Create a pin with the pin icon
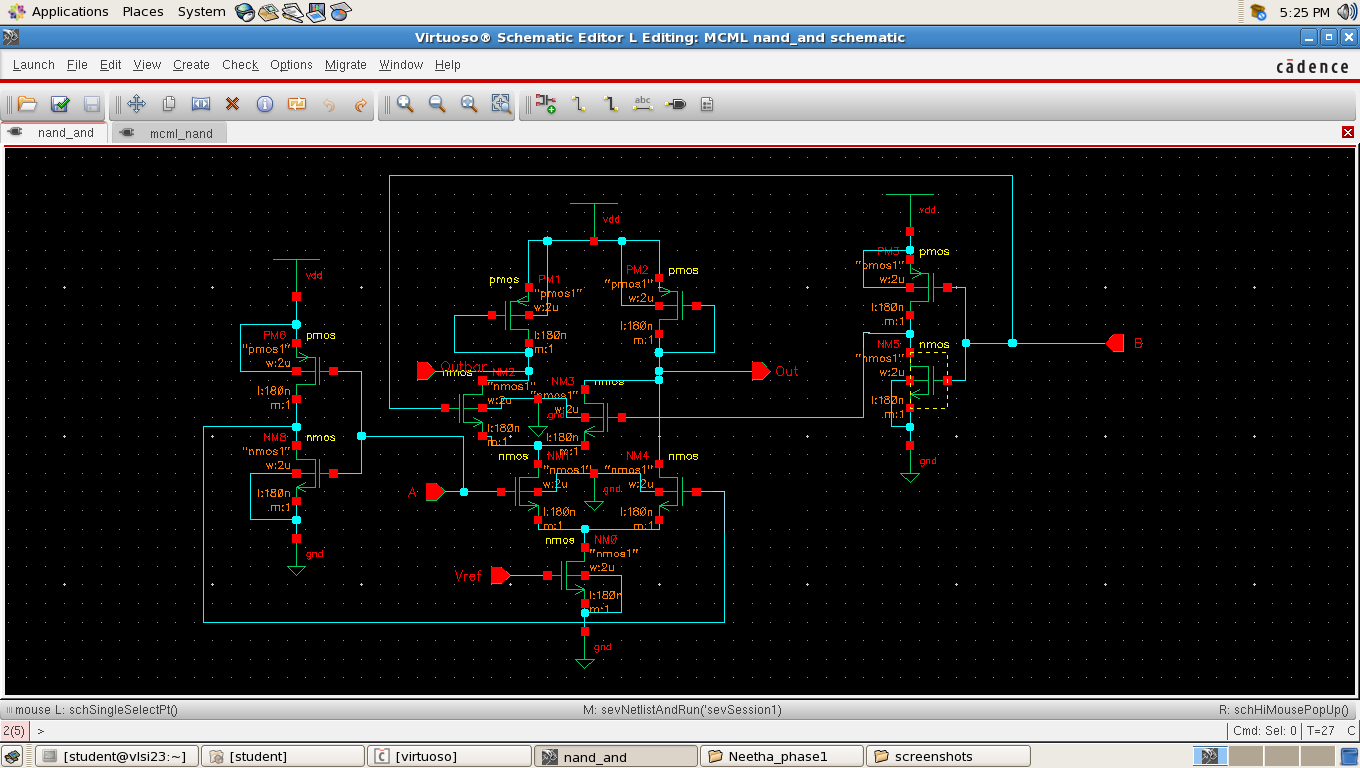The image size is (1360, 768). pos(676,103)
